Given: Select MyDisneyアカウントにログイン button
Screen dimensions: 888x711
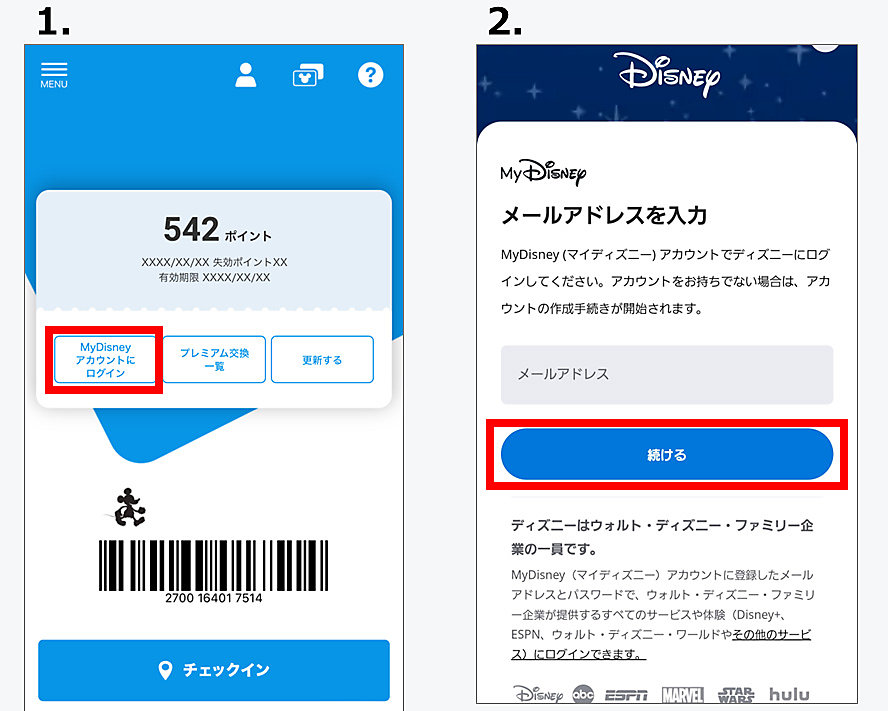Looking at the screenshot, I should coord(105,360).
